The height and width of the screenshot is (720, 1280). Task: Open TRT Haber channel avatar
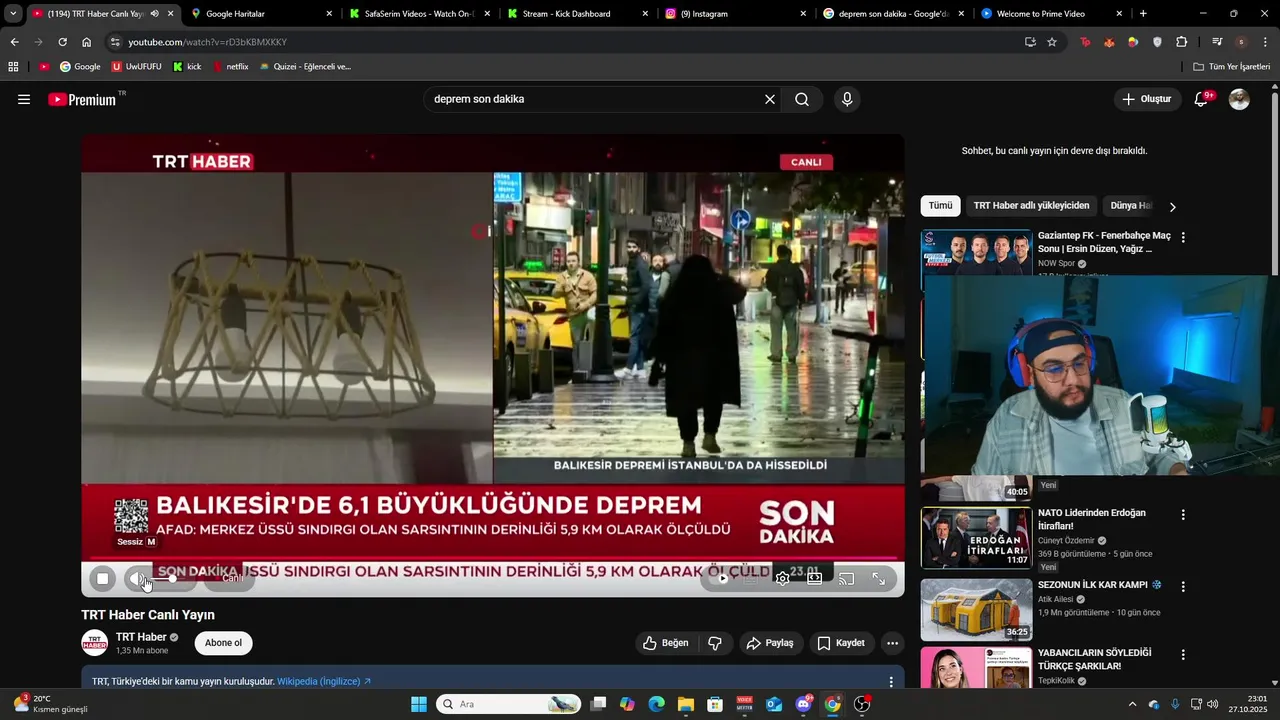[x=95, y=643]
